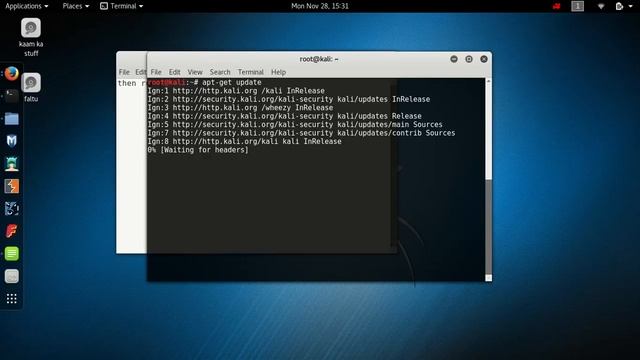This screenshot has height=360, width=640.
Task: Open View menu in terminal
Action: click(195, 72)
